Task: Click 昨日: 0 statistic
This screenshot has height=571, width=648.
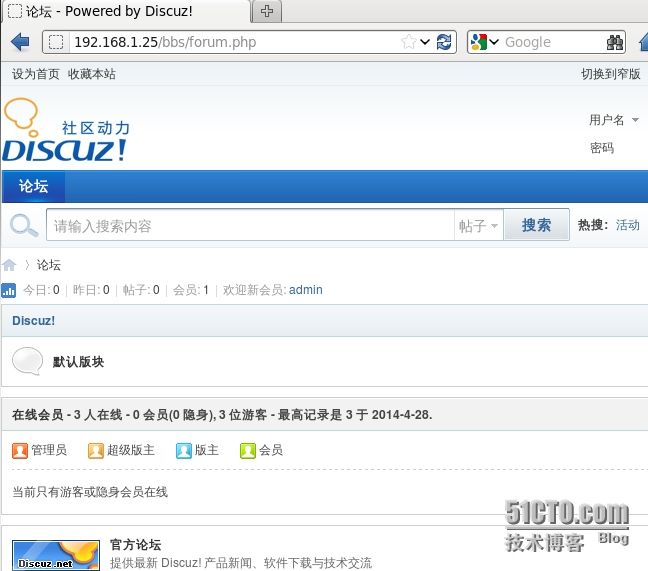Action: (x=91, y=290)
